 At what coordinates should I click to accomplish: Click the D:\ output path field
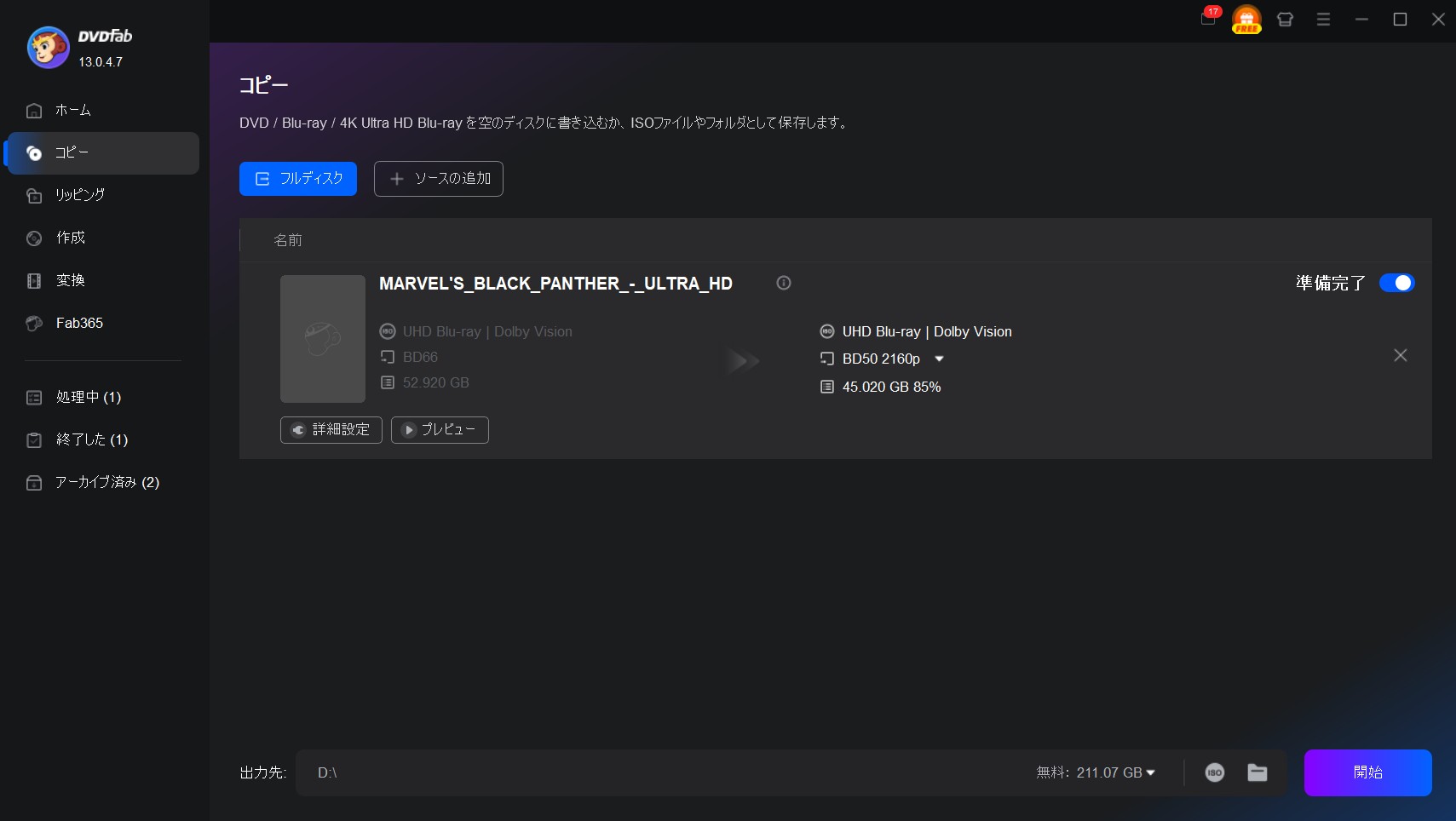pyautogui.click(x=665, y=772)
